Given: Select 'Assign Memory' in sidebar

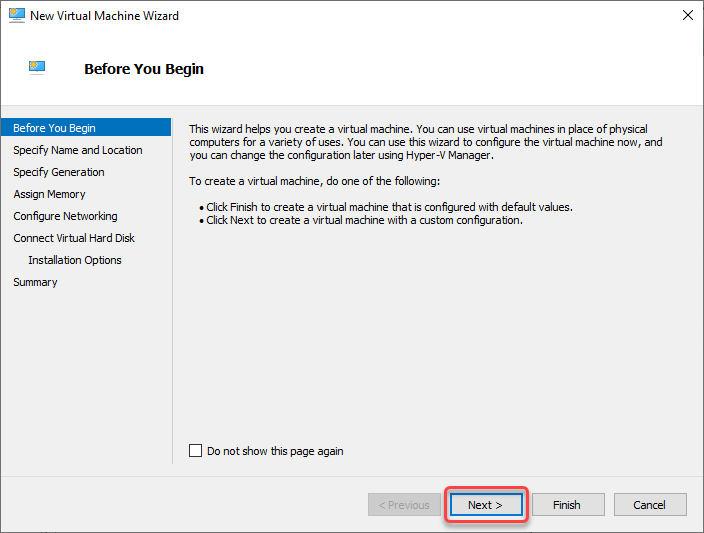Looking at the screenshot, I should tap(49, 194).
